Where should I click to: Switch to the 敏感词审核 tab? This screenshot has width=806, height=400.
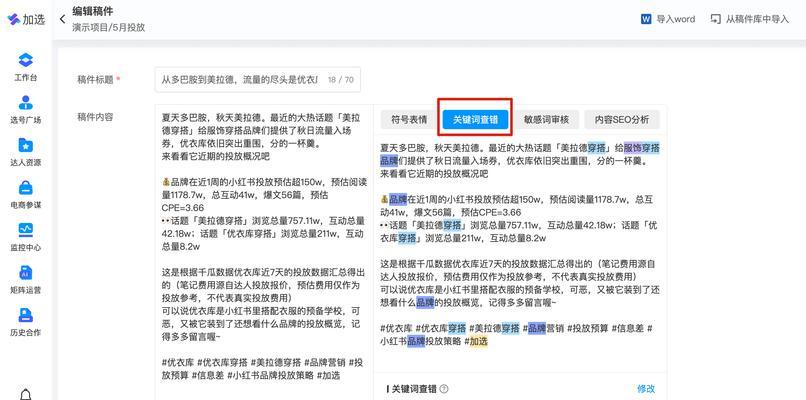pyautogui.click(x=546, y=120)
